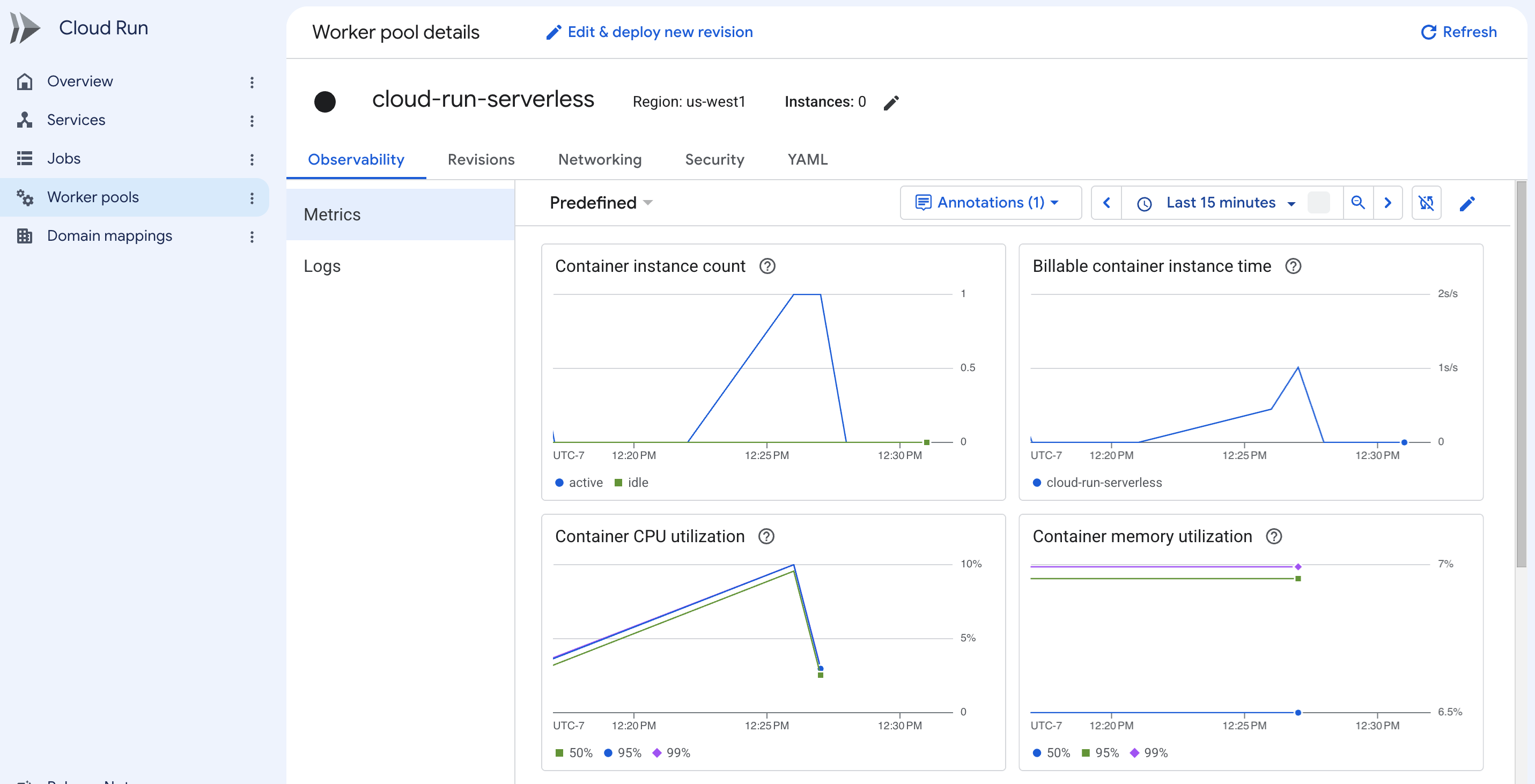1535x784 pixels.
Task: Toggle the idle legend in instance count chart
Action: [631, 483]
